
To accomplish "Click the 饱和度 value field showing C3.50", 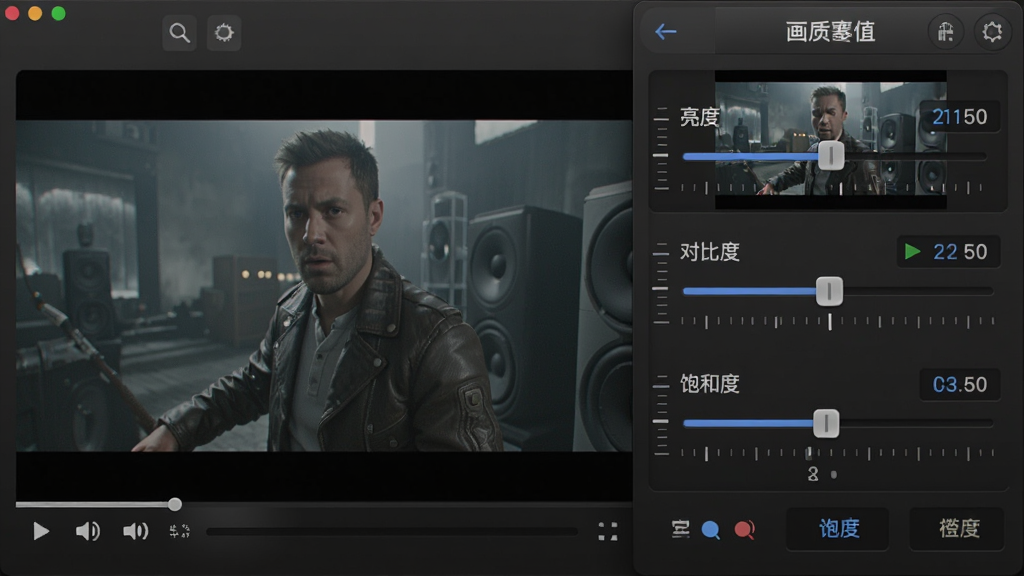I will (959, 384).
